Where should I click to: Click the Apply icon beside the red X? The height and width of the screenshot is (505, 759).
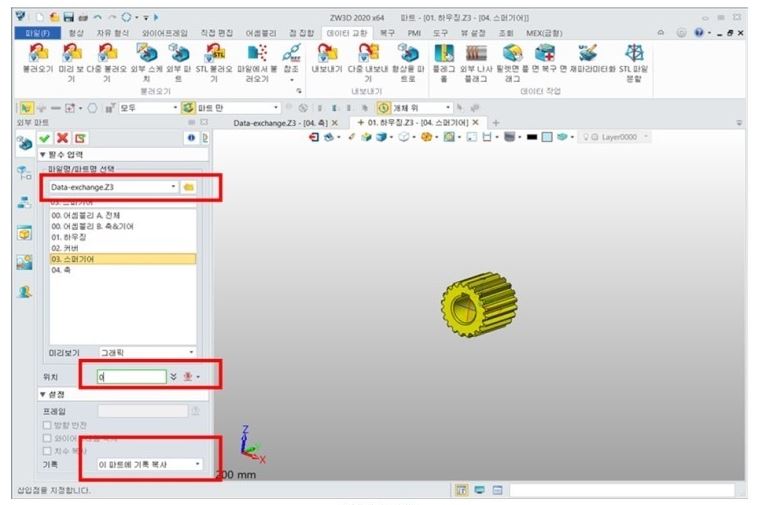point(80,138)
